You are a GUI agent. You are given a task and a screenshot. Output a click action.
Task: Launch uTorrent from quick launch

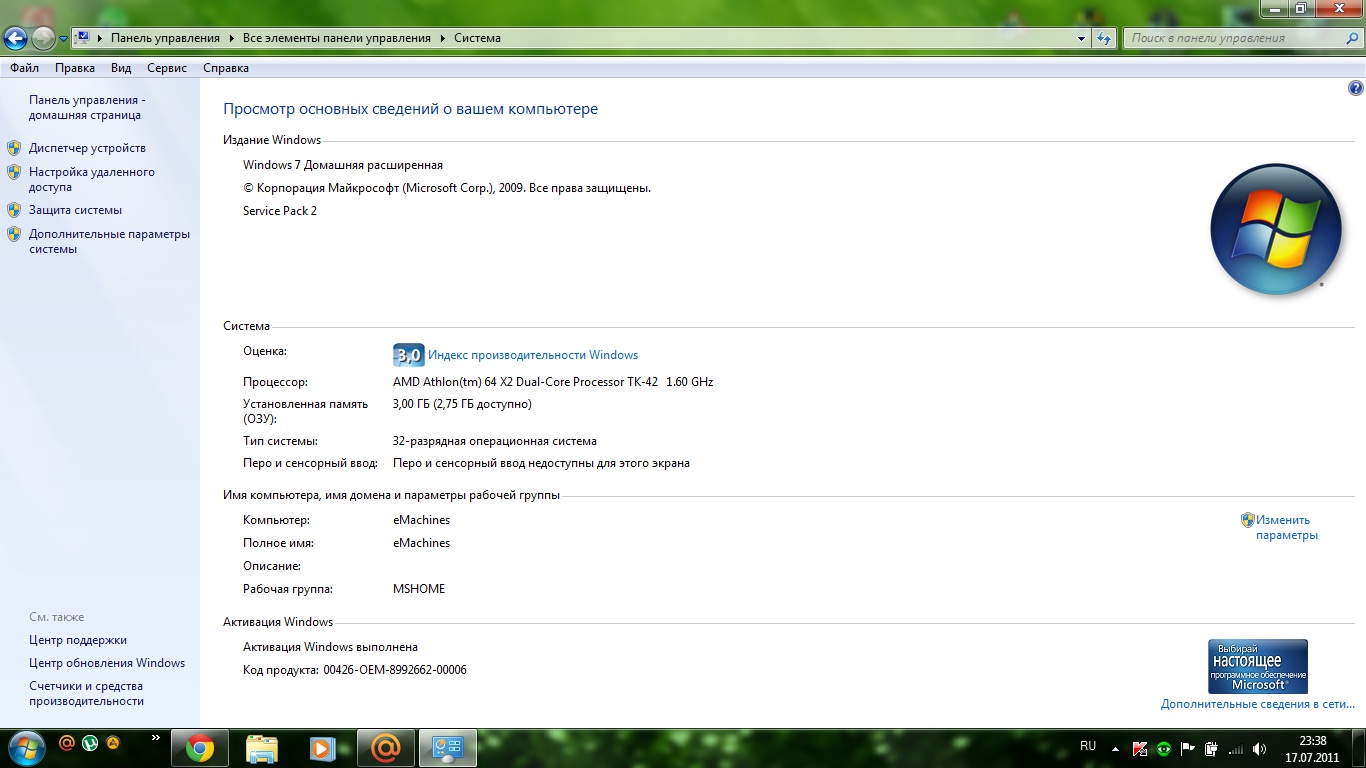[x=90, y=743]
